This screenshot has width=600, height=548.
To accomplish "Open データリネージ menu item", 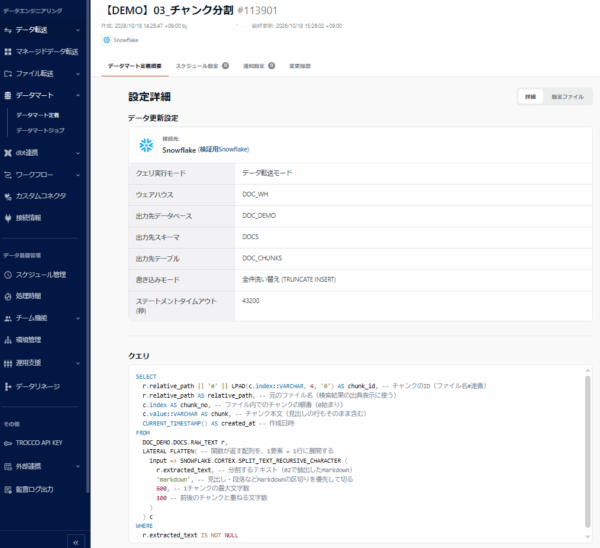I will point(38,387).
